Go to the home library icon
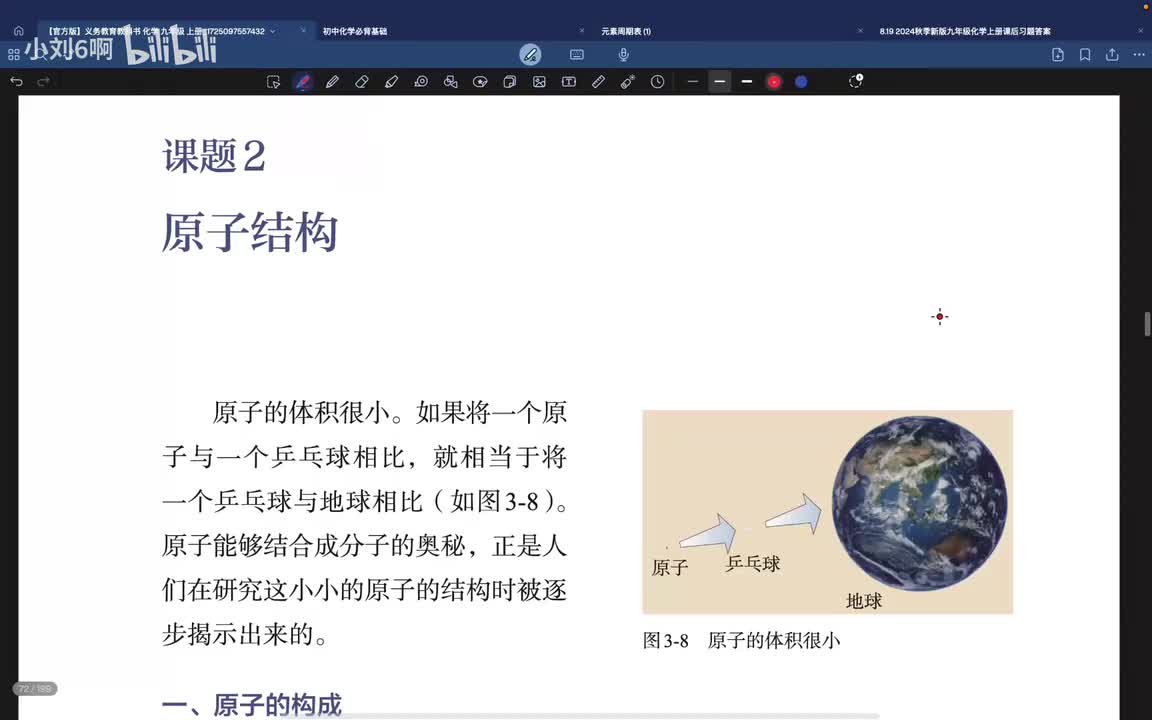 pos(18,31)
